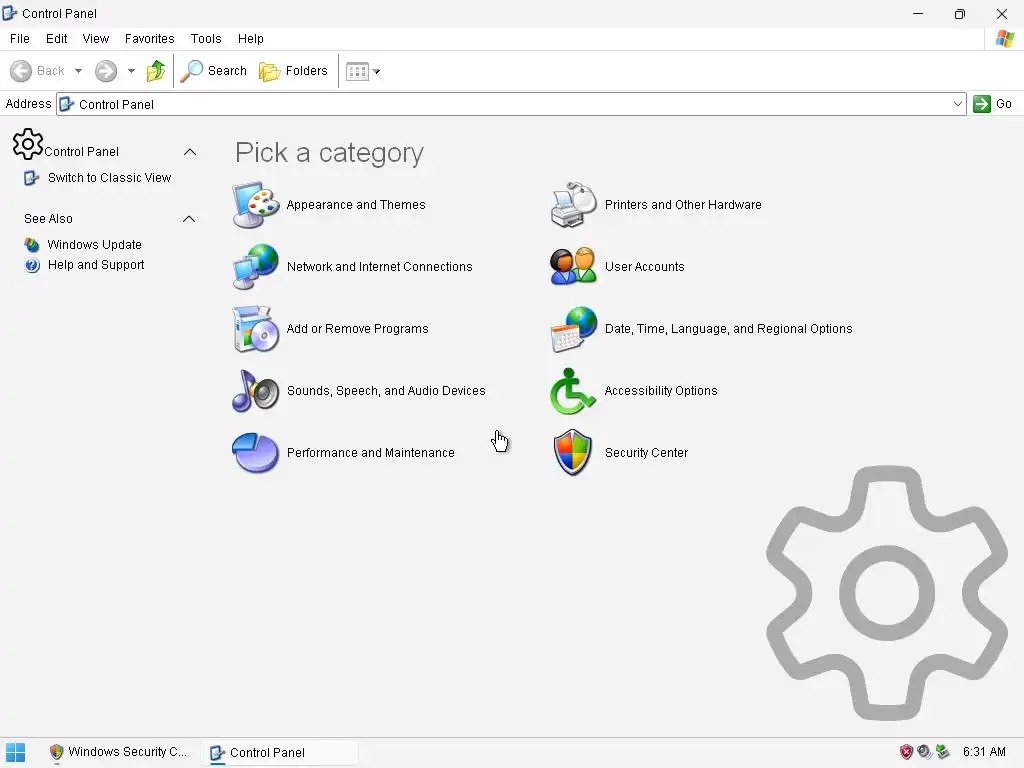Open the Printers and Other Hardware icon
The width and height of the screenshot is (1024, 768).
pos(573,205)
